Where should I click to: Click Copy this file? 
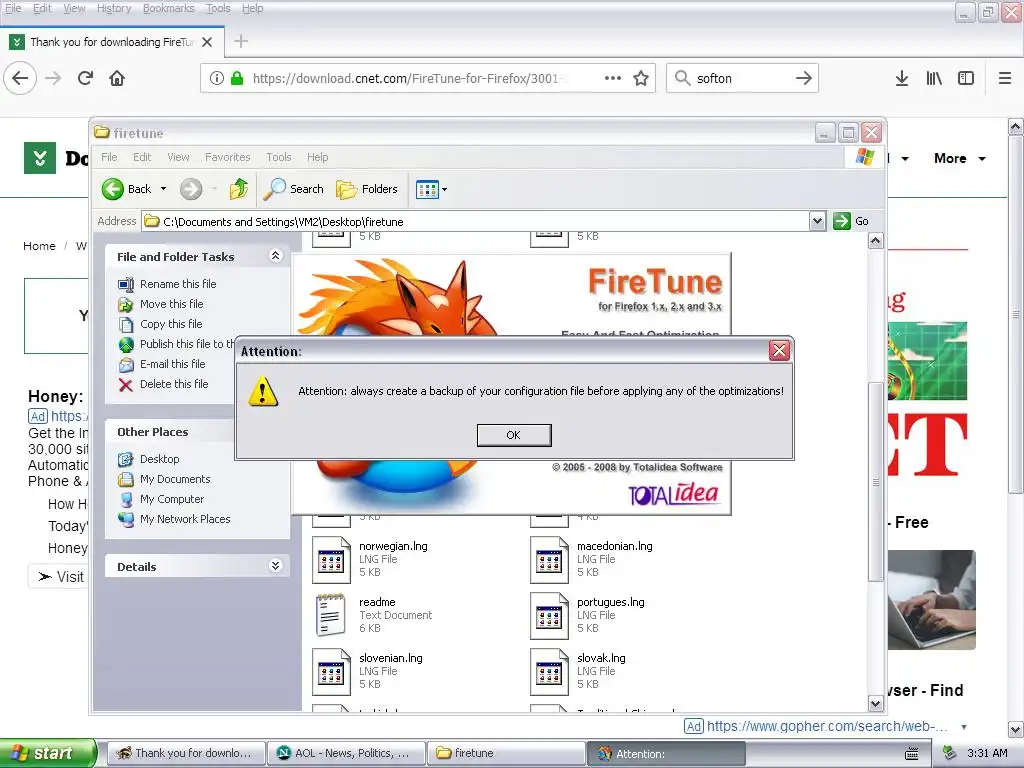(x=171, y=324)
